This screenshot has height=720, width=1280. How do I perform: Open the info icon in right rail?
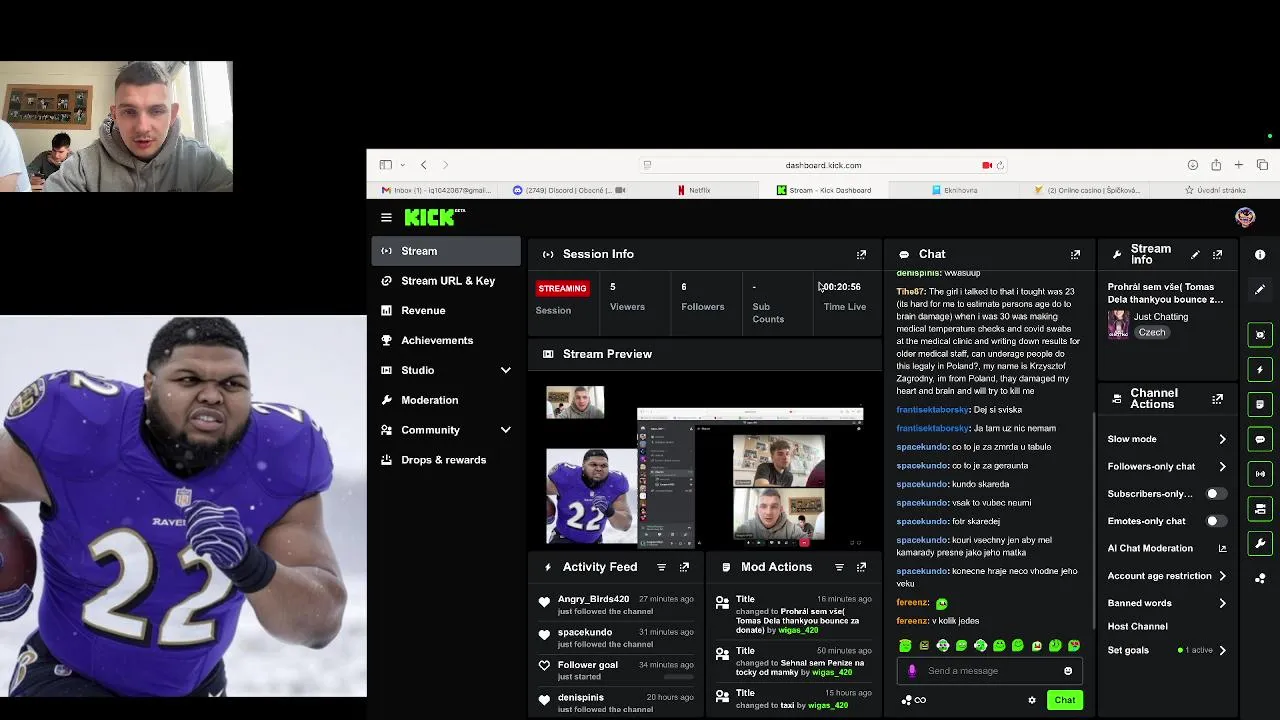tap(1260, 255)
